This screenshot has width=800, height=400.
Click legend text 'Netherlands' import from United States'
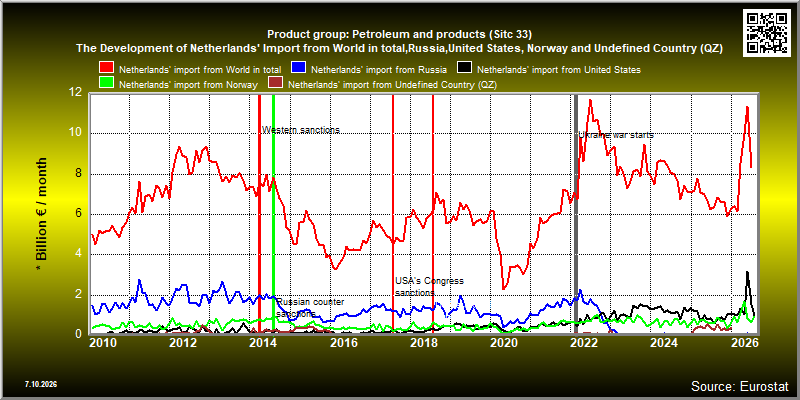coord(559,69)
